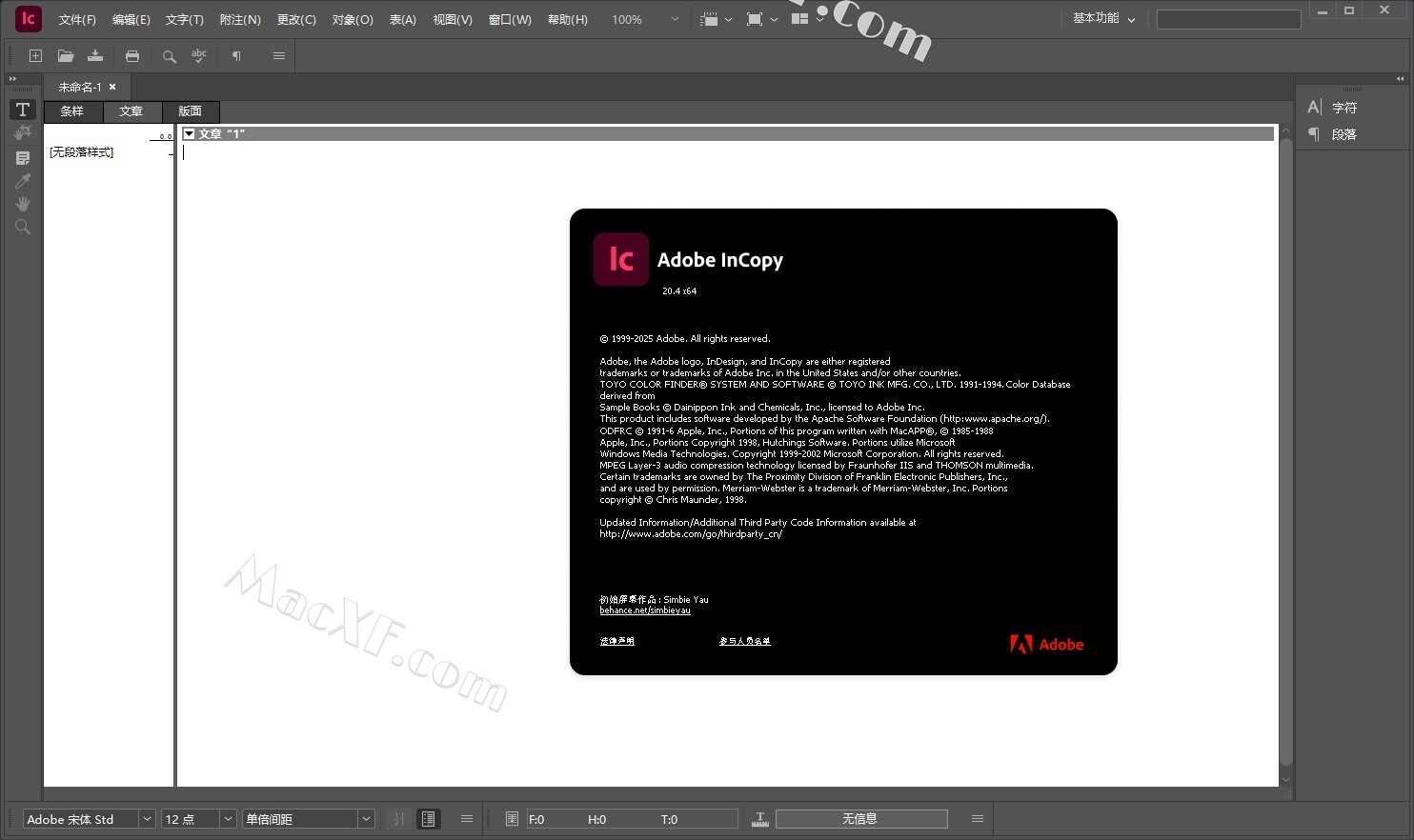Open the View Options icon dropdown
The width and height of the screenshot is (1414, 840).
[x=716, y=19]
